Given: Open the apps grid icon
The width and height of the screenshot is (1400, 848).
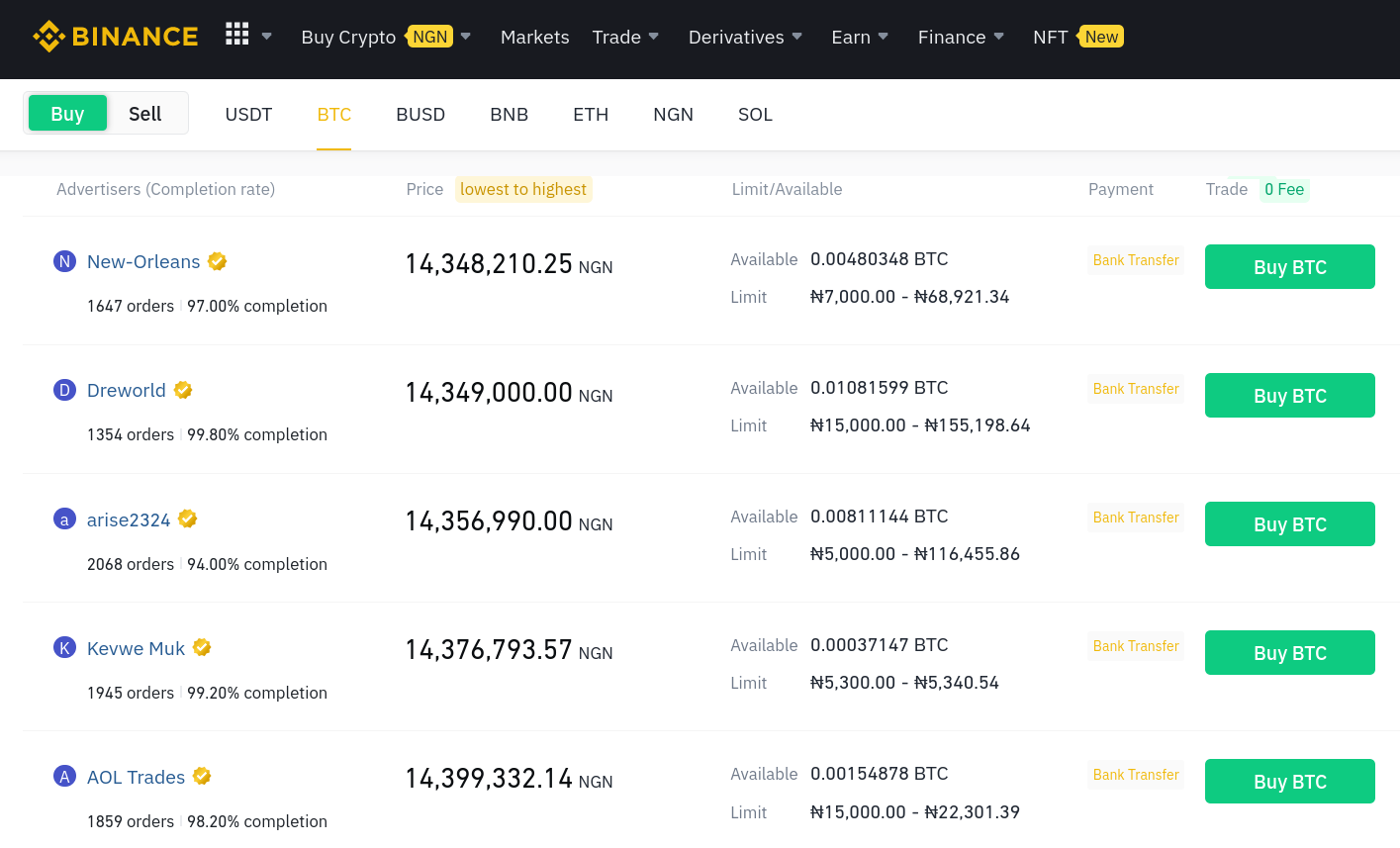Looking at the screenshot, I should [237, 35].
